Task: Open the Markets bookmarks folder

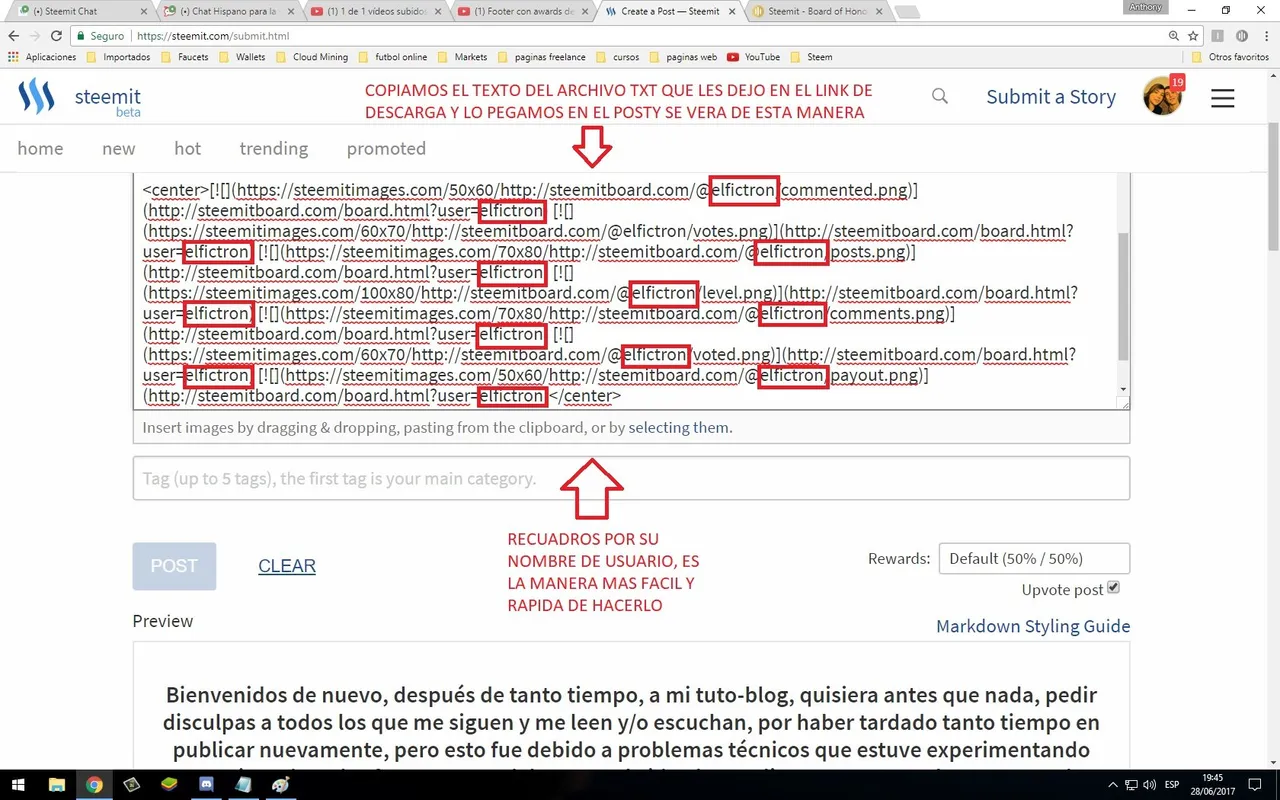Action: tap(463, 57)
